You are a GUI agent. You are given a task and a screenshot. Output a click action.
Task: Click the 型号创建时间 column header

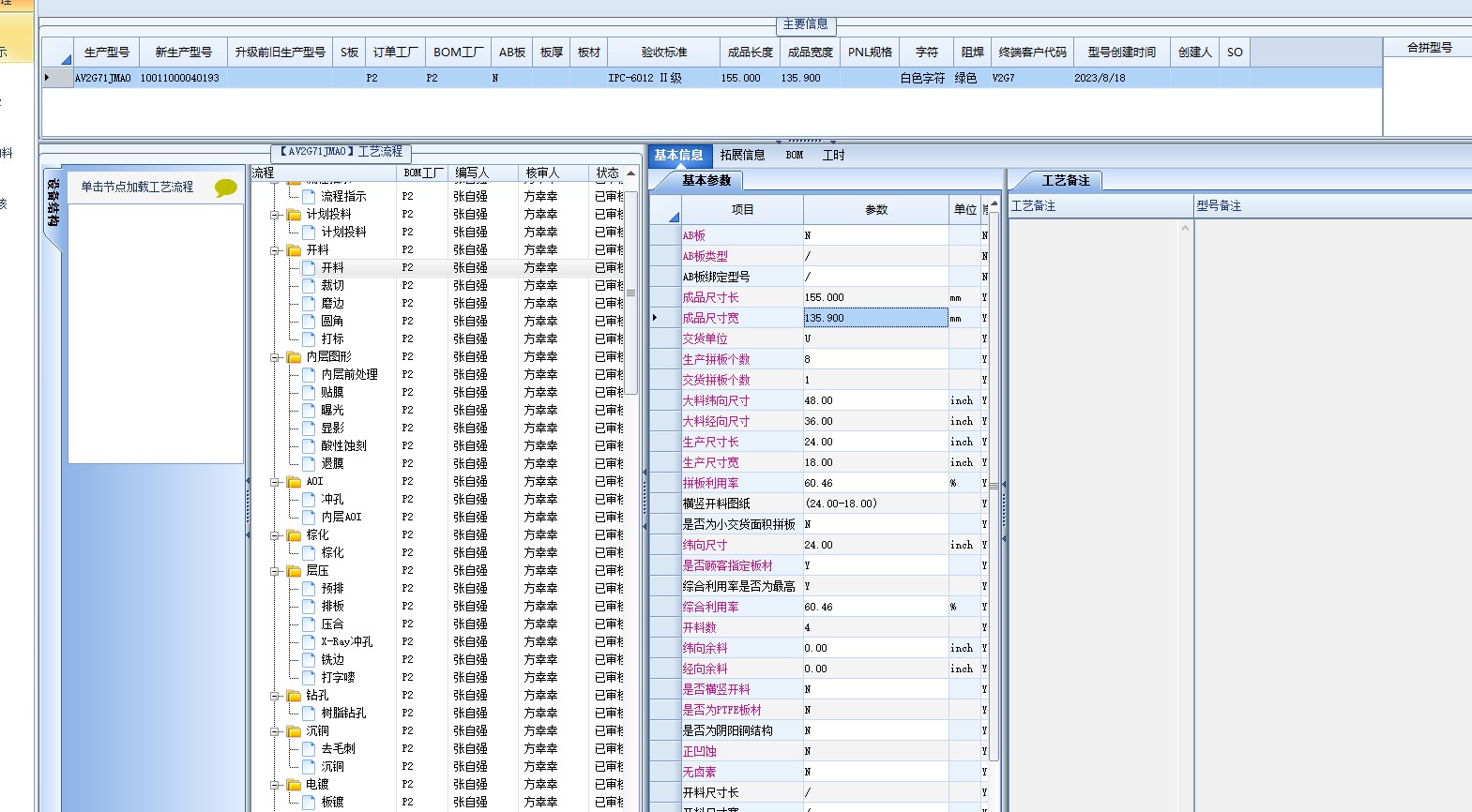point(1122,53)
